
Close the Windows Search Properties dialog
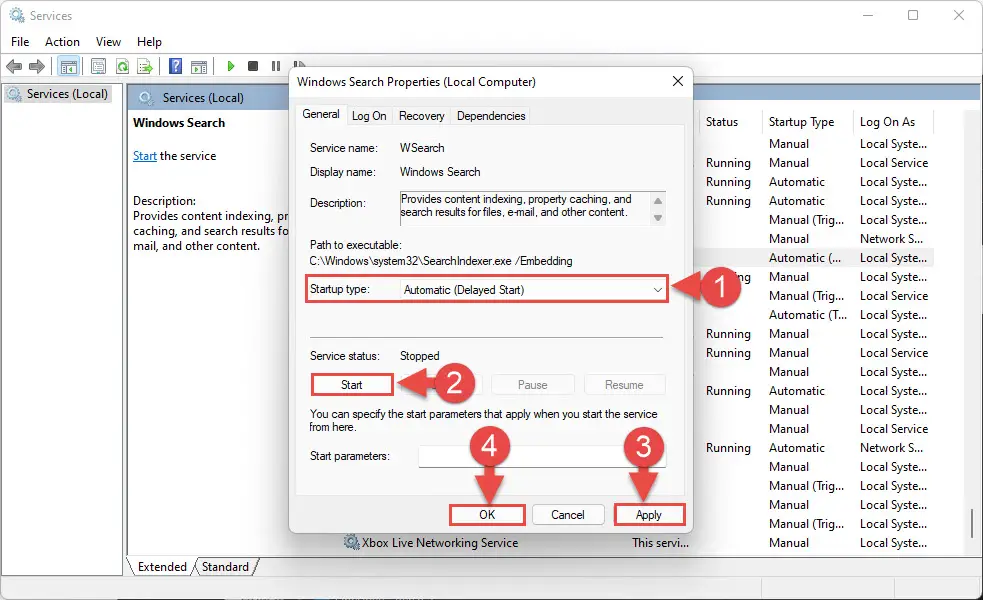tap(678, 82)
